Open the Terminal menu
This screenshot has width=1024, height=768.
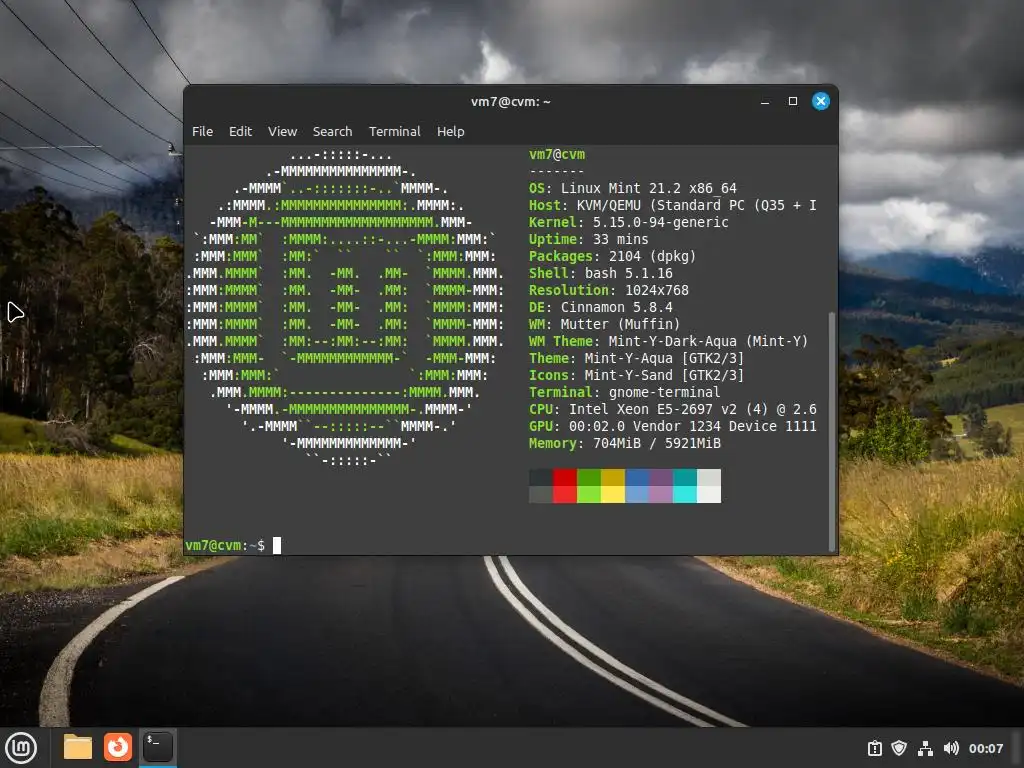394,131
